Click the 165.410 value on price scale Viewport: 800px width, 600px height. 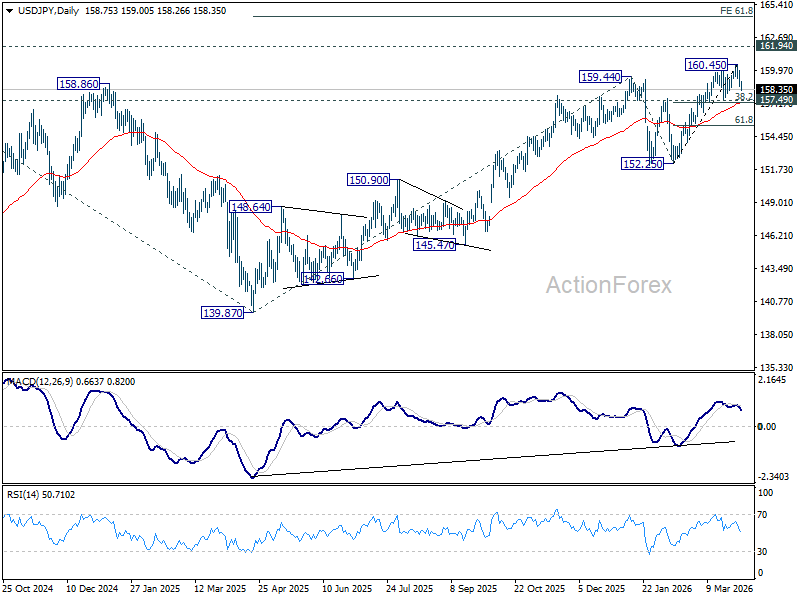(777, 5)
